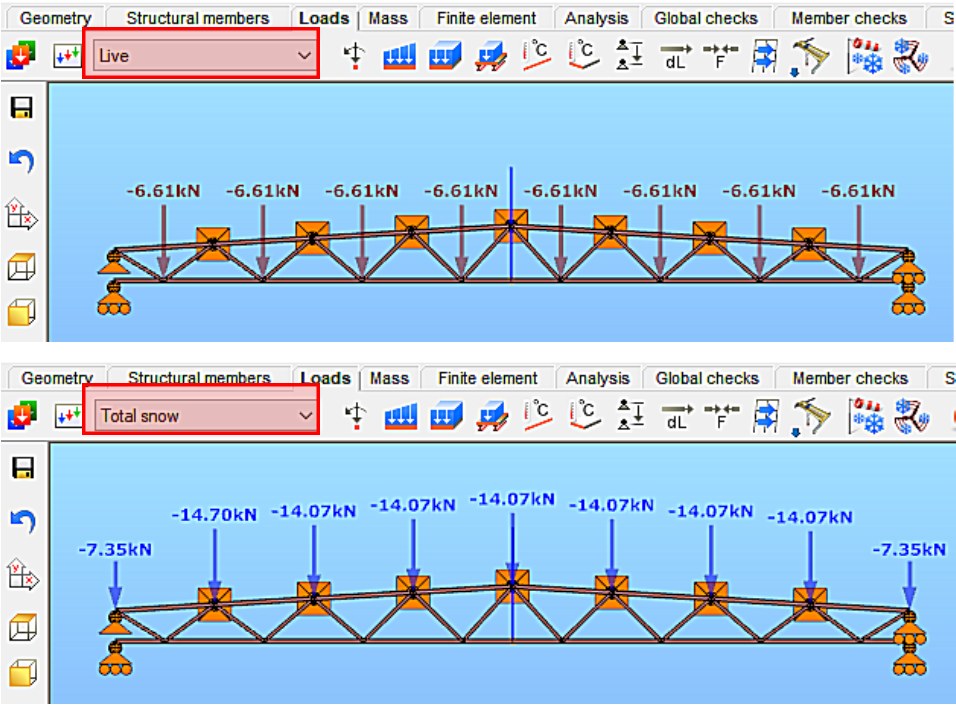Image resolution: width=956 pixels, height=707 pixels.
Task: Select nodal point load tool in Live view
Action: pyautogui.click(x=354, y=55)
